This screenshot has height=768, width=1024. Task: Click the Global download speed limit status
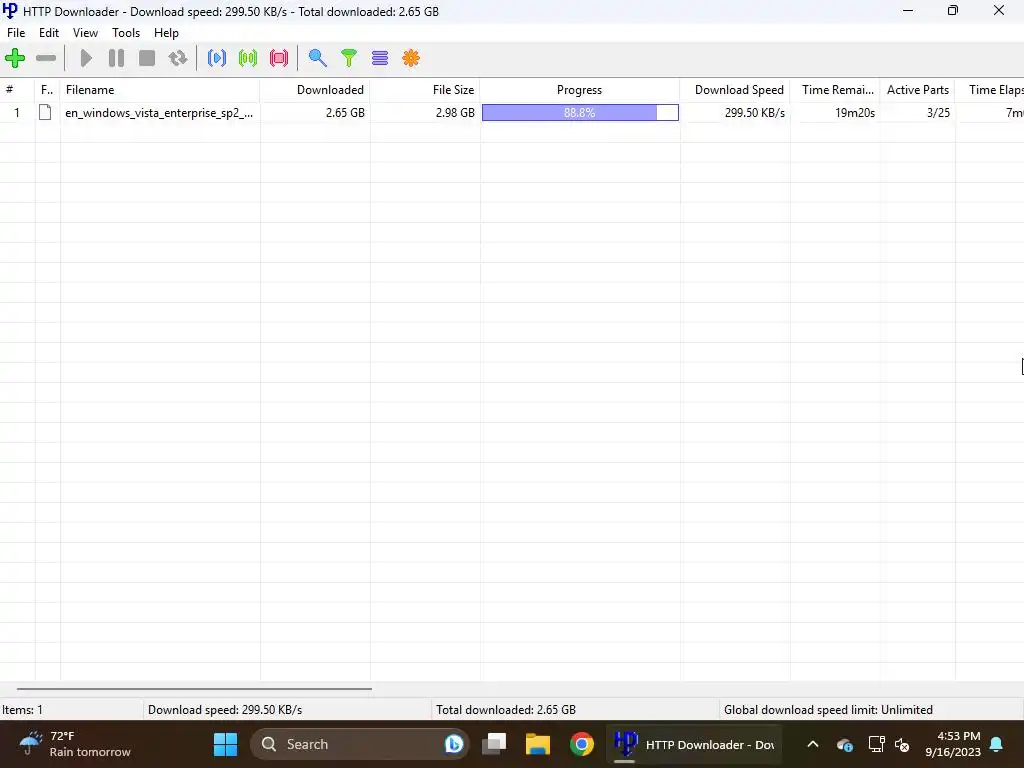tap(871, 709)
